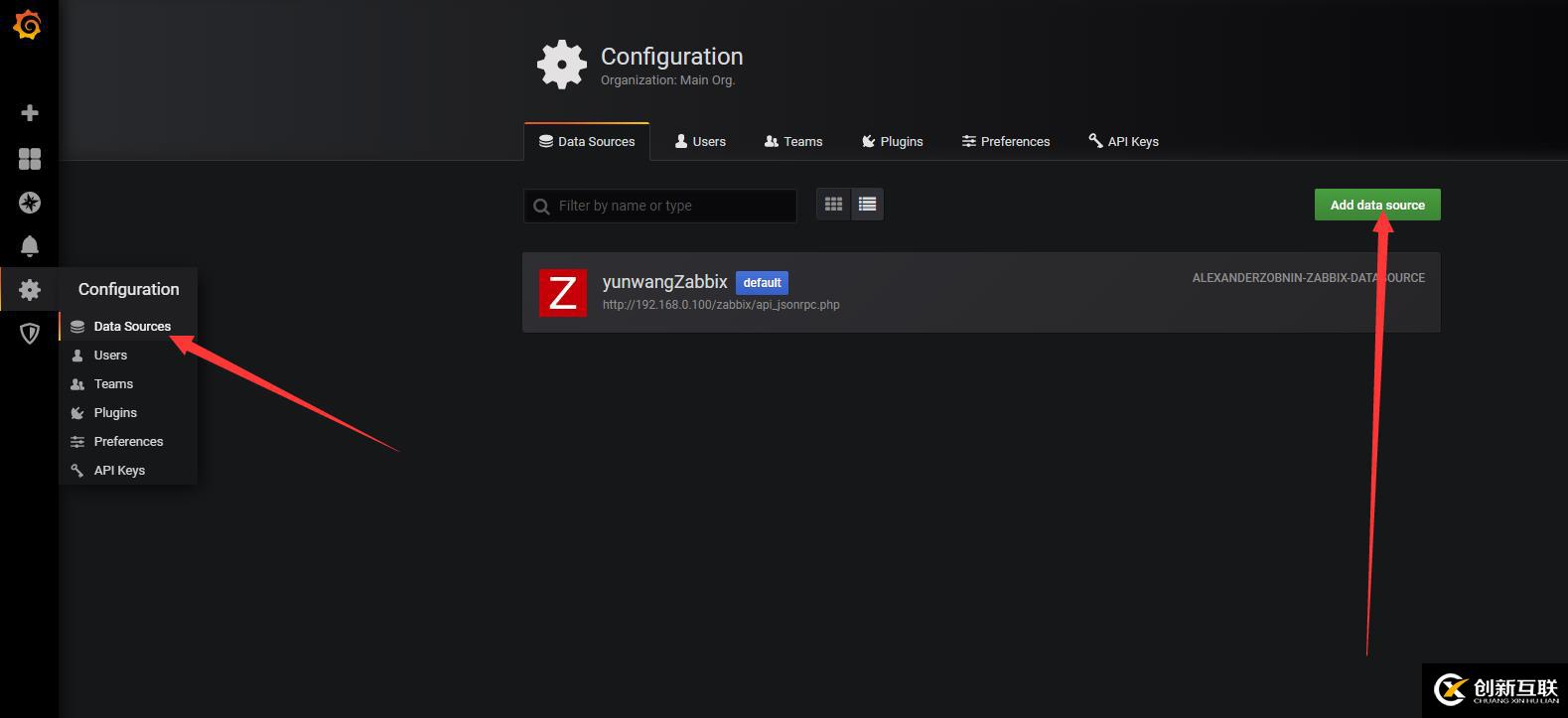Choose Data Sources in Configuration flyout menu
1568x718 pixels.
point(128,326)
